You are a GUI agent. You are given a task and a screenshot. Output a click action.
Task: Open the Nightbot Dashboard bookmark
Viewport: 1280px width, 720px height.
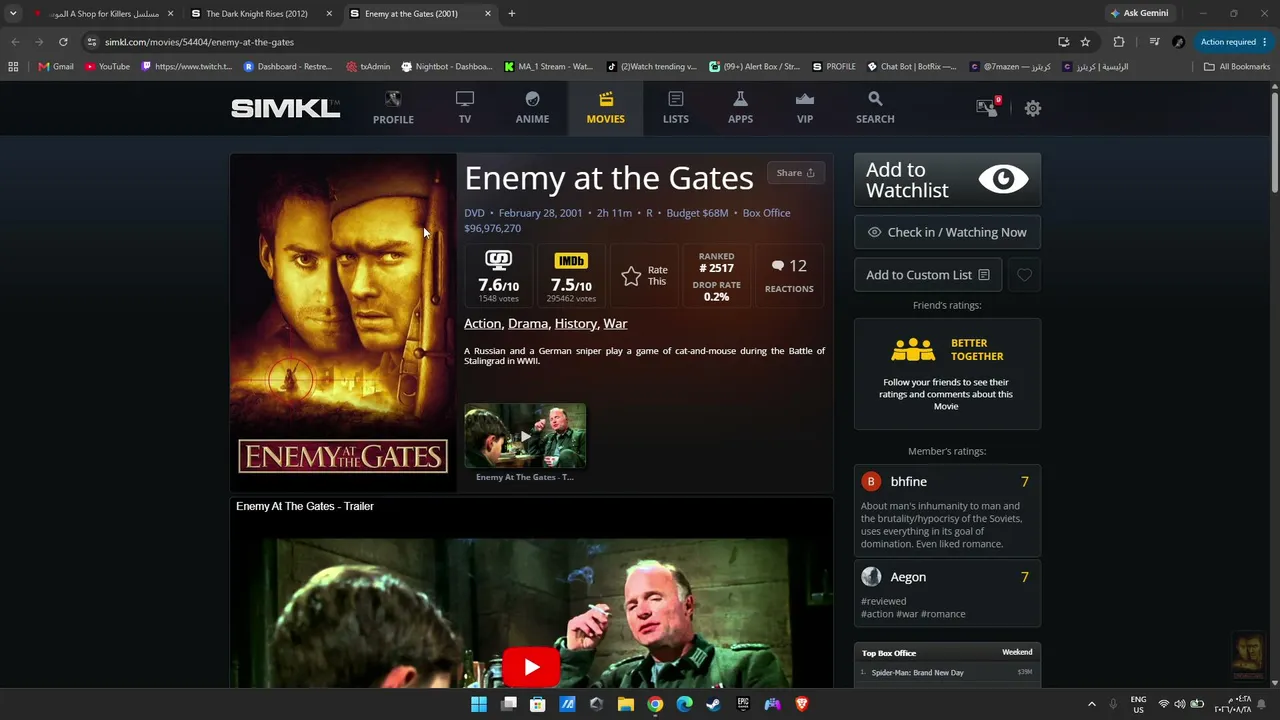447,67
